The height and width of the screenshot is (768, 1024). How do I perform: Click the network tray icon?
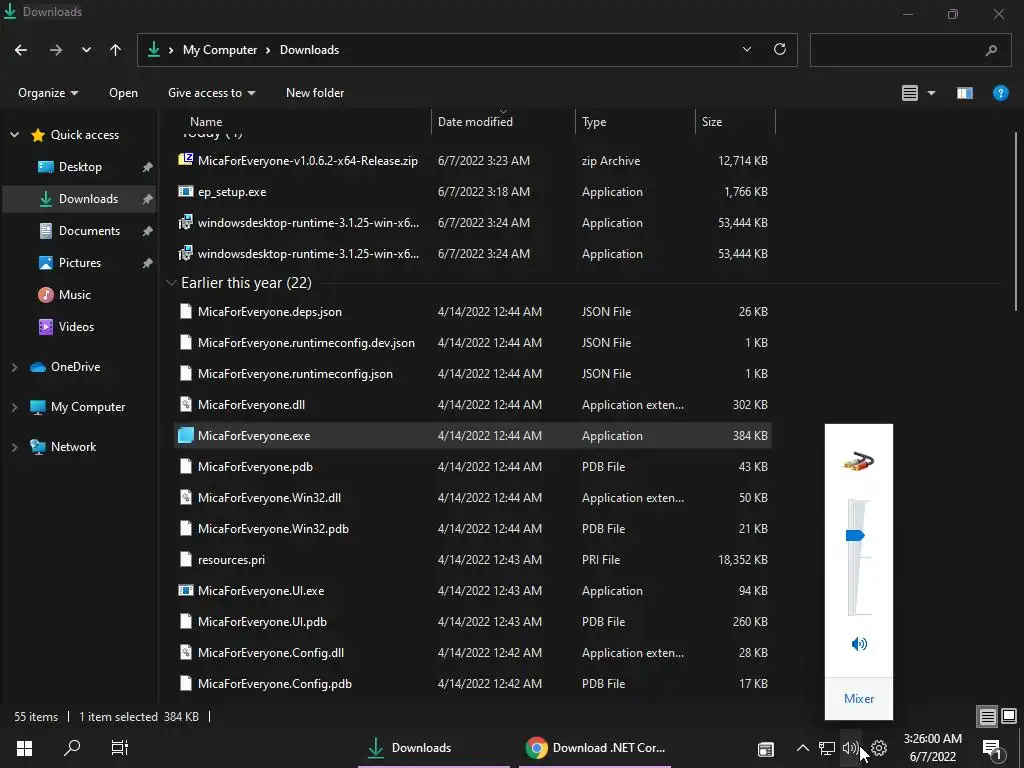coord(827,748)
